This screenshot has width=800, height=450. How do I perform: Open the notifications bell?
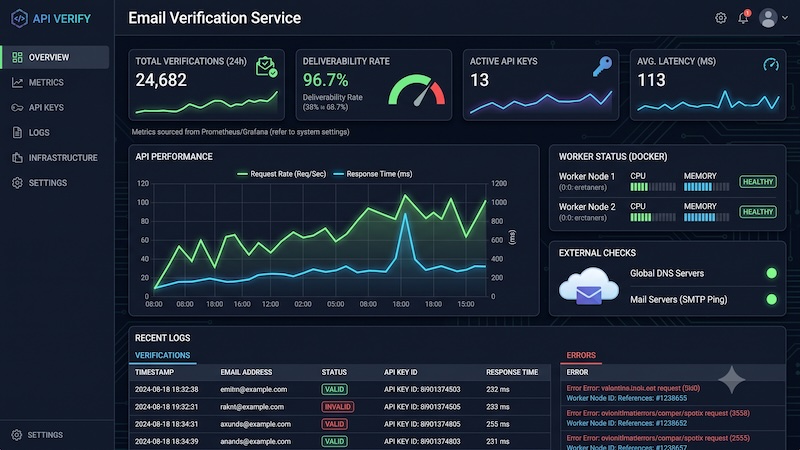coord(743,17)
